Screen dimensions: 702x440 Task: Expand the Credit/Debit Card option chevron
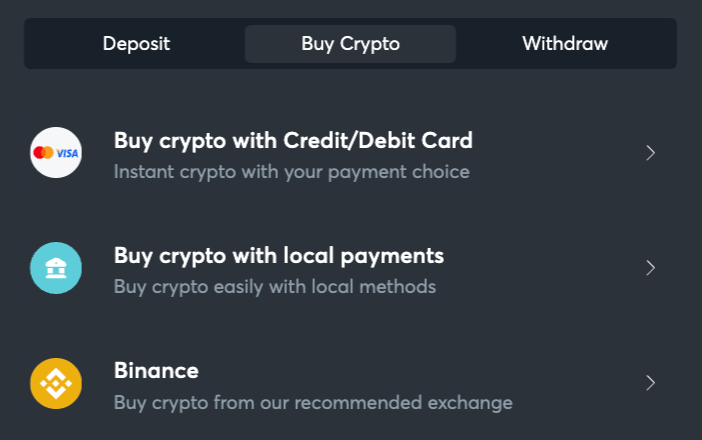650,153
